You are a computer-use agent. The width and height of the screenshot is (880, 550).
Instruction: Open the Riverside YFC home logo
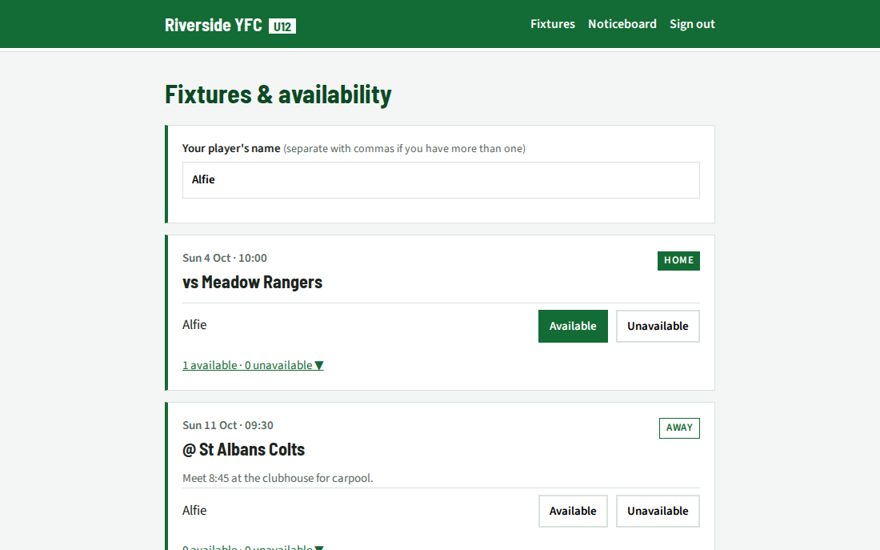(213, 25)
